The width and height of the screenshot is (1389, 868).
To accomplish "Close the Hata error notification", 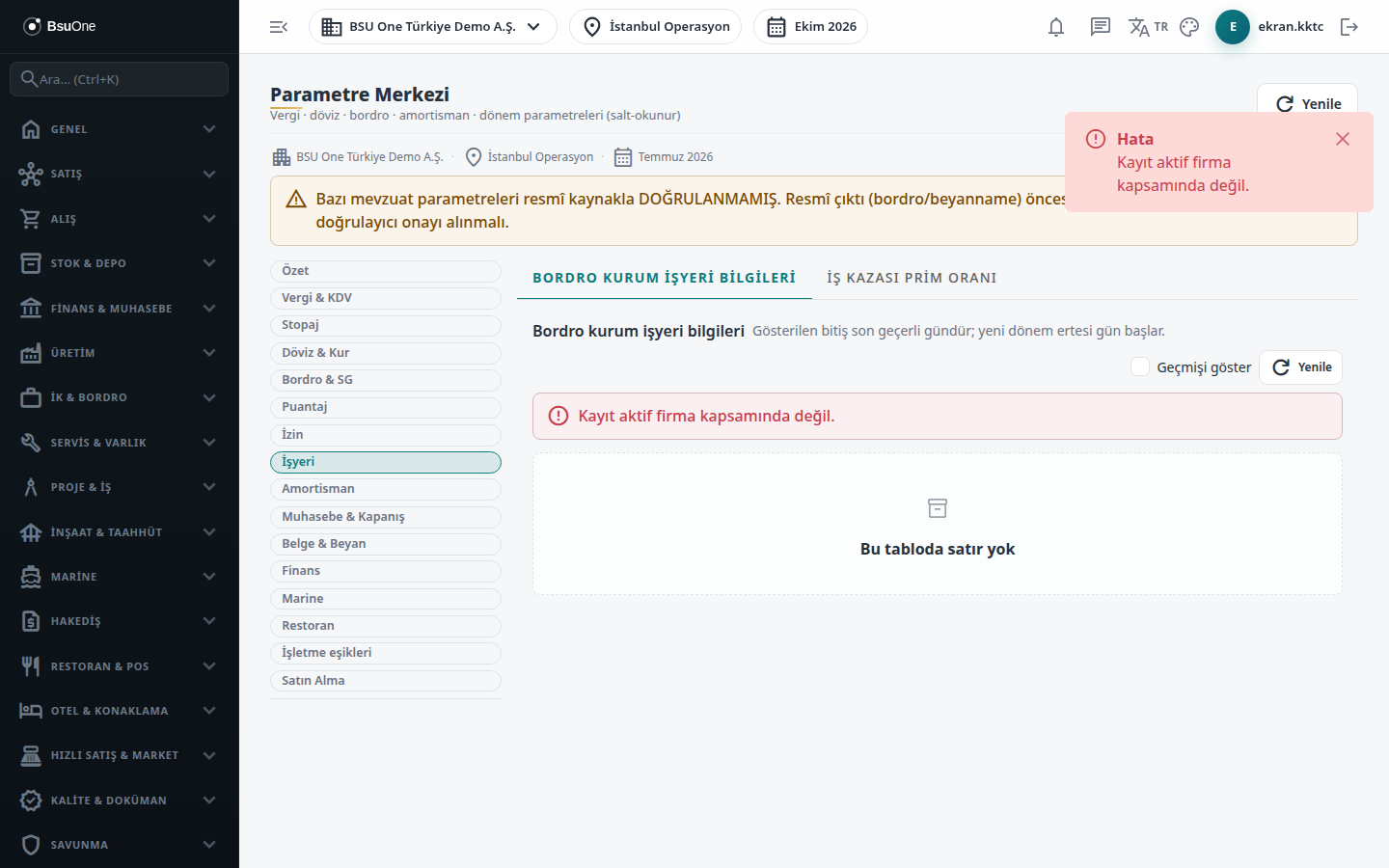I will (1343, 139).
